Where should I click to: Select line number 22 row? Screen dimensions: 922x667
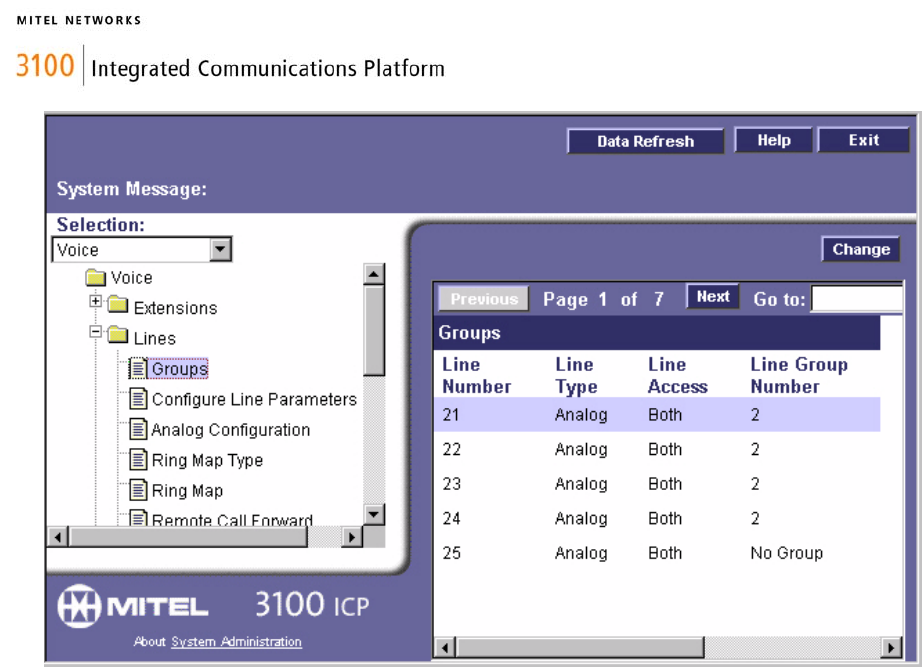click(x=657, y=449)
